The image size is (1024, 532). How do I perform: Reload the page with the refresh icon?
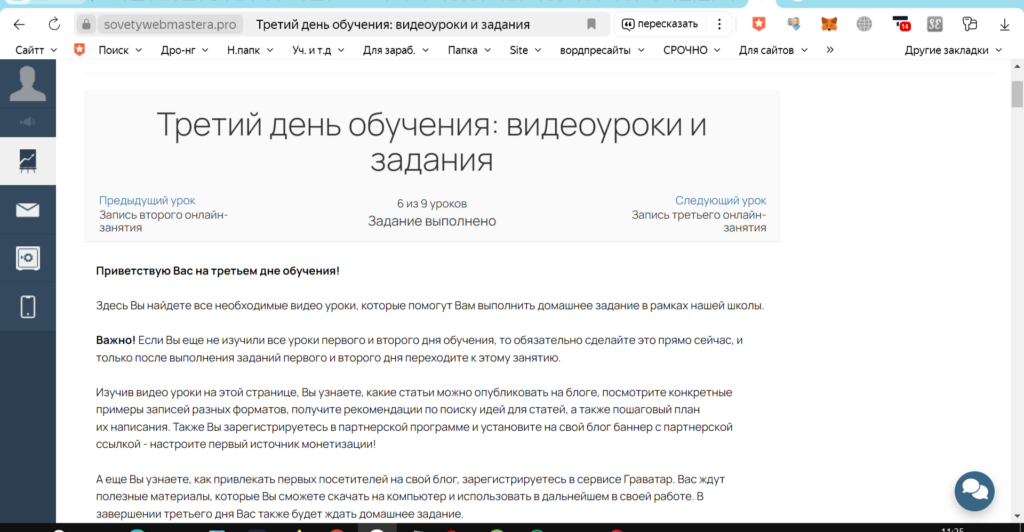[x=54, y=25]
